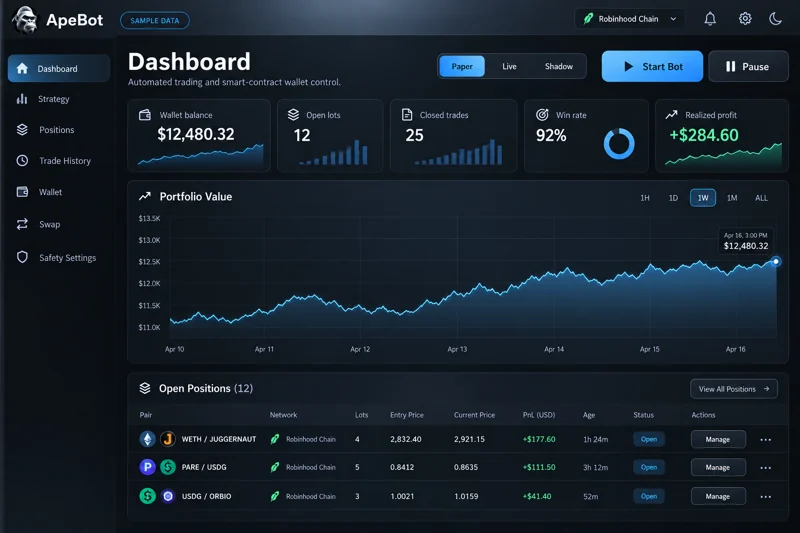Manage the USDG / ORBIO position

[x=718, y=496]
